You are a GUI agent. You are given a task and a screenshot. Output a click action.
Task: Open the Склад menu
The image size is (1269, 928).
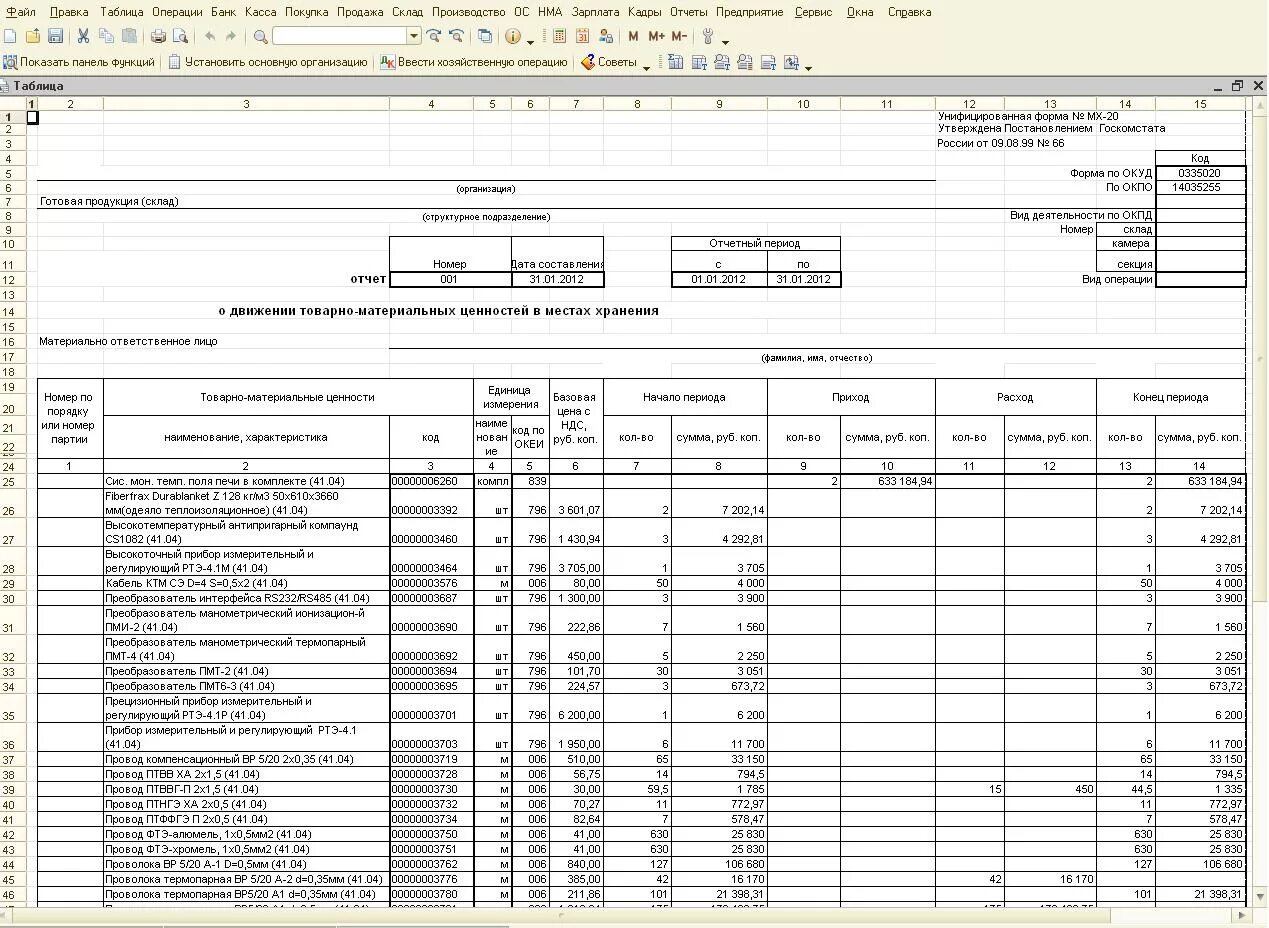tap(408, 12)
